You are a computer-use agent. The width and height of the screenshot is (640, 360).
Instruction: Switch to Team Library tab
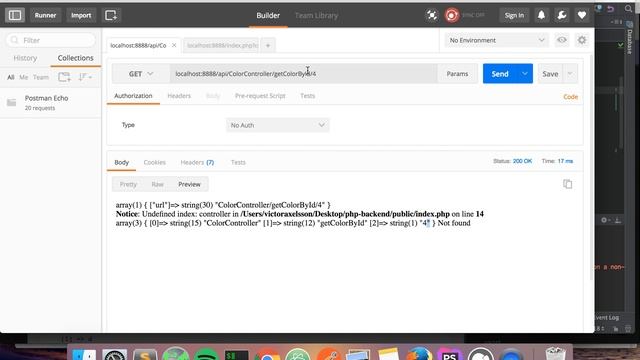[x=316, y=16]
